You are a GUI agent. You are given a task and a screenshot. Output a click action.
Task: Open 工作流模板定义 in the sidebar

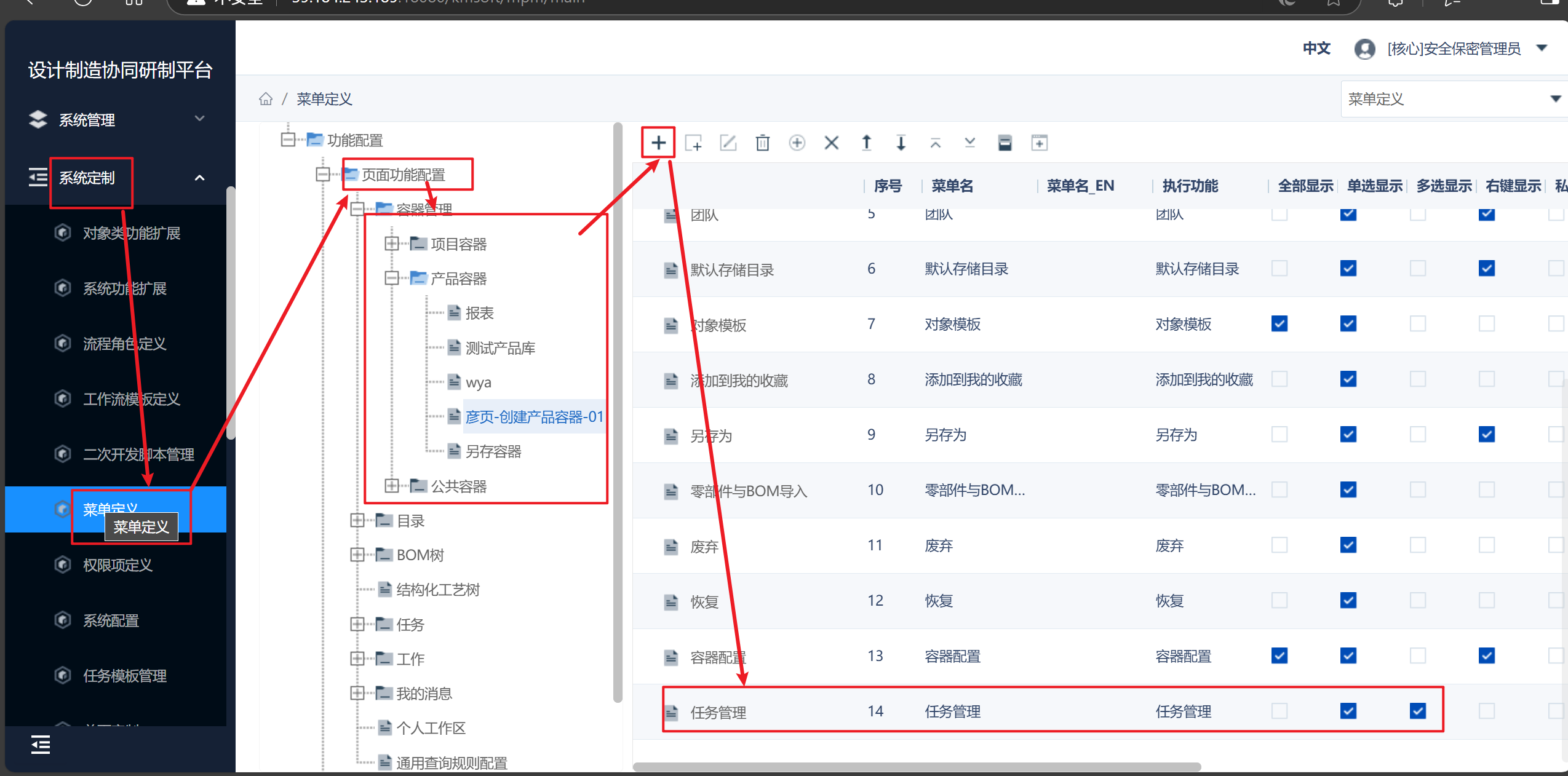pos(132,398)
